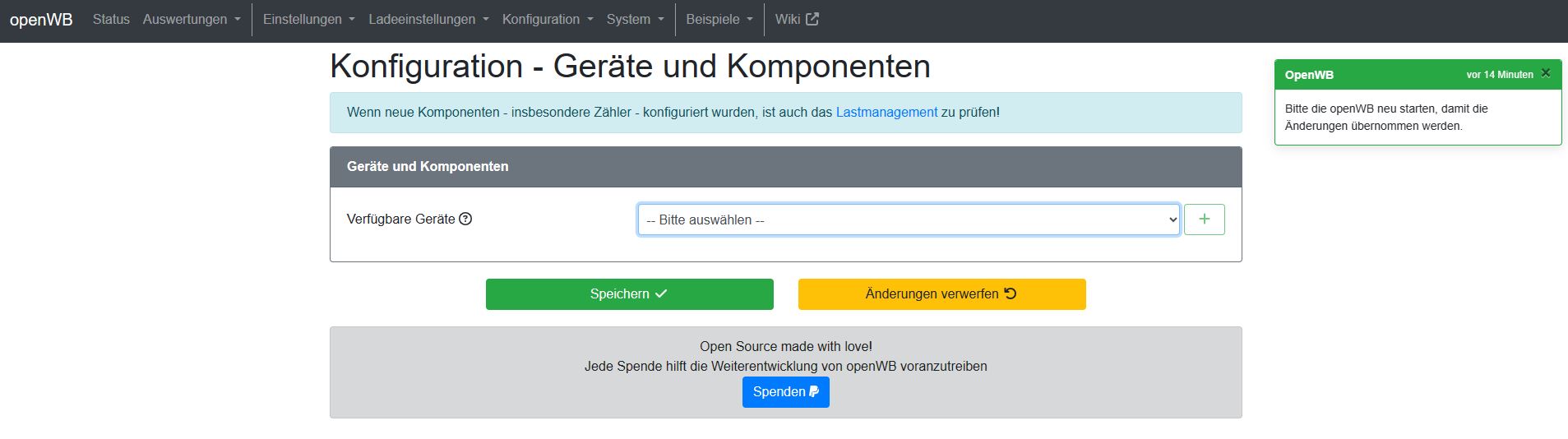Click the help icon beside Verfügbare Geräte
Screen dimensions: 1568x439
click(465, 219)
